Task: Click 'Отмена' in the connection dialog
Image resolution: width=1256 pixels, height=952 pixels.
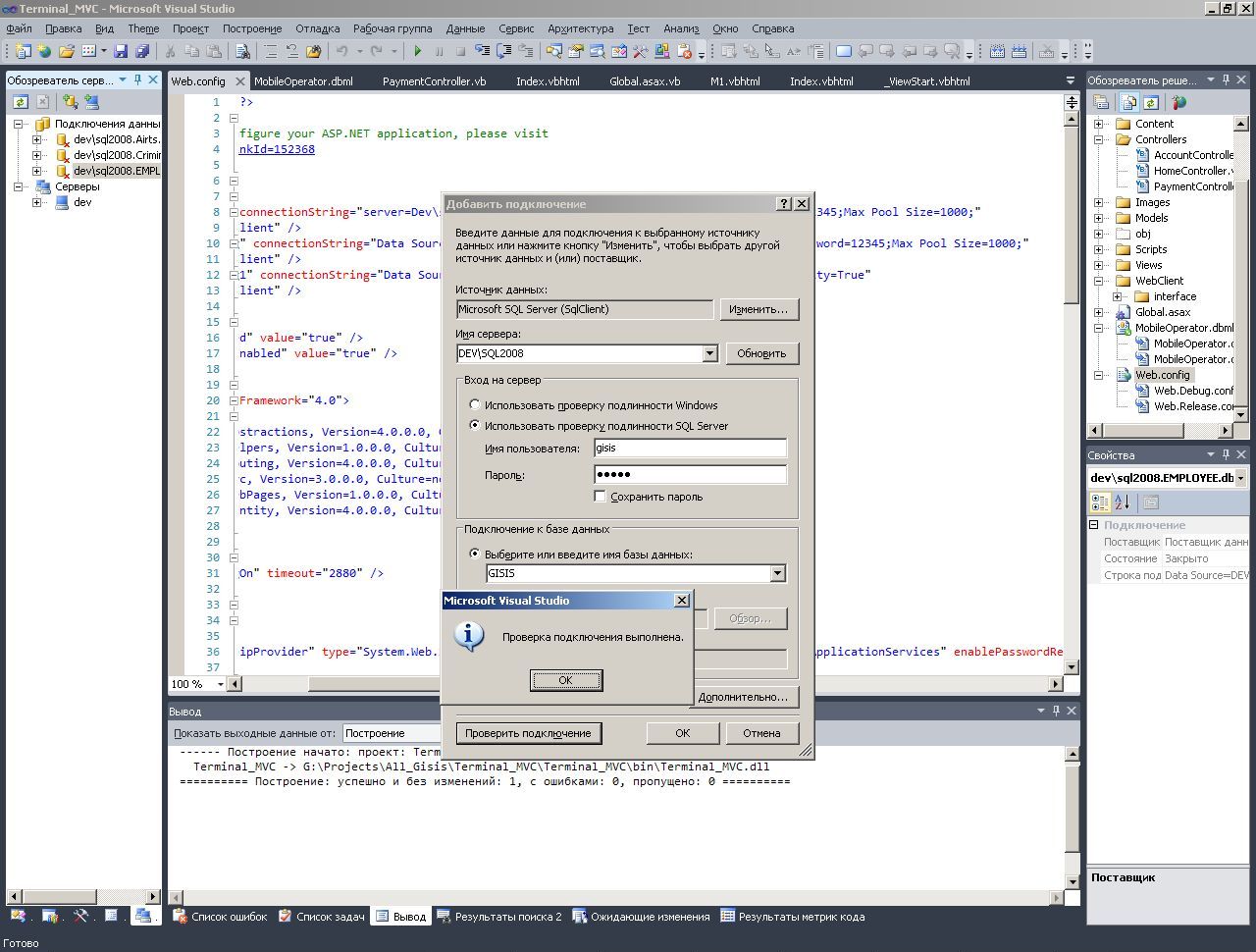Action: (761, 733)
